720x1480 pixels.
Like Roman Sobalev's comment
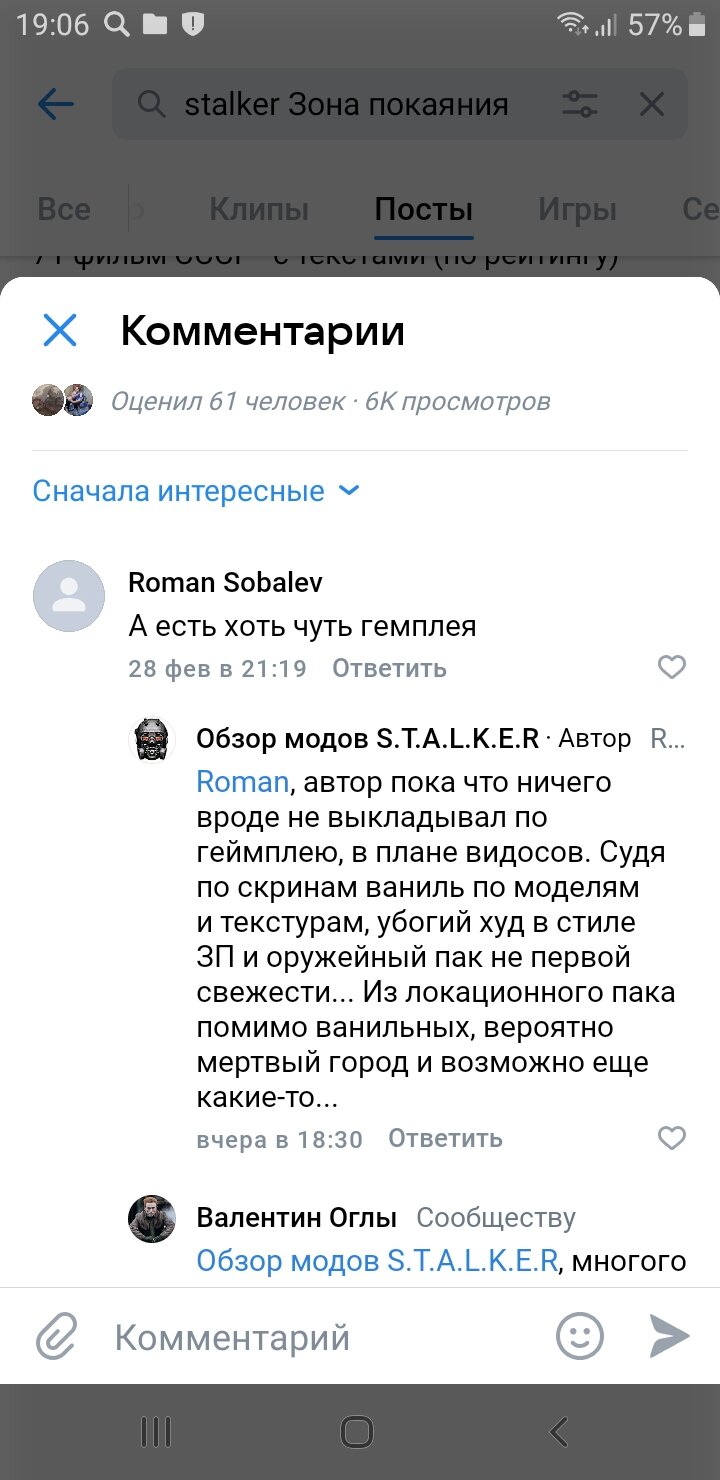tap(672, 667)
